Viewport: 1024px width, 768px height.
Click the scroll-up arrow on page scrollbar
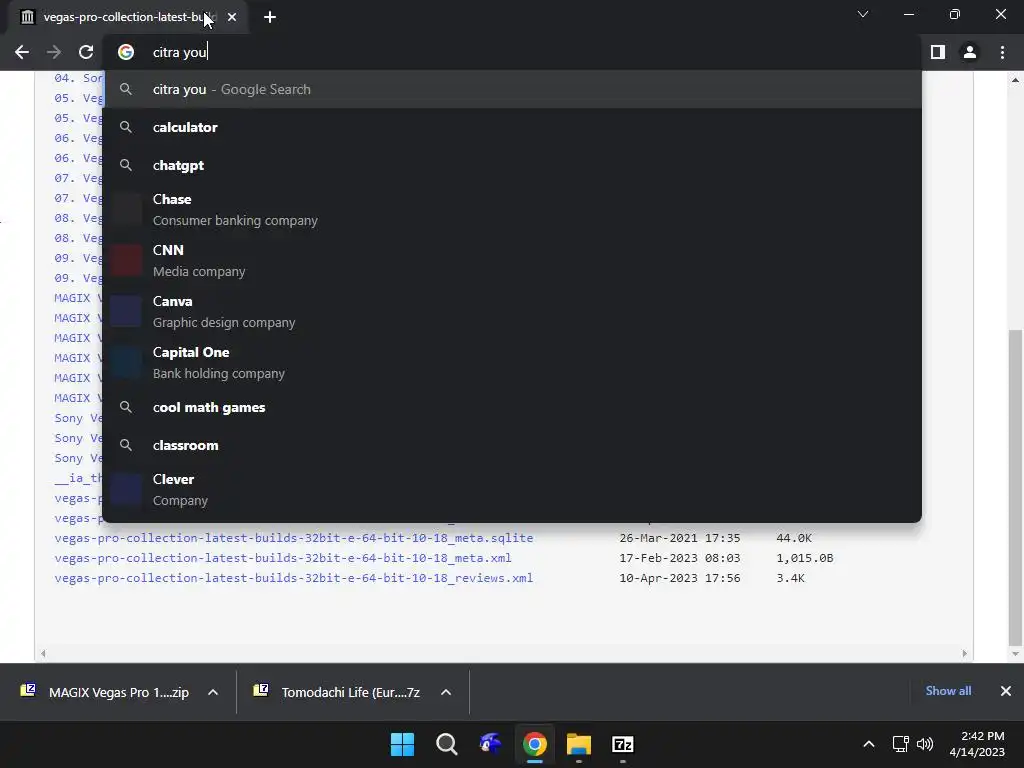(x=1015, y=80)
